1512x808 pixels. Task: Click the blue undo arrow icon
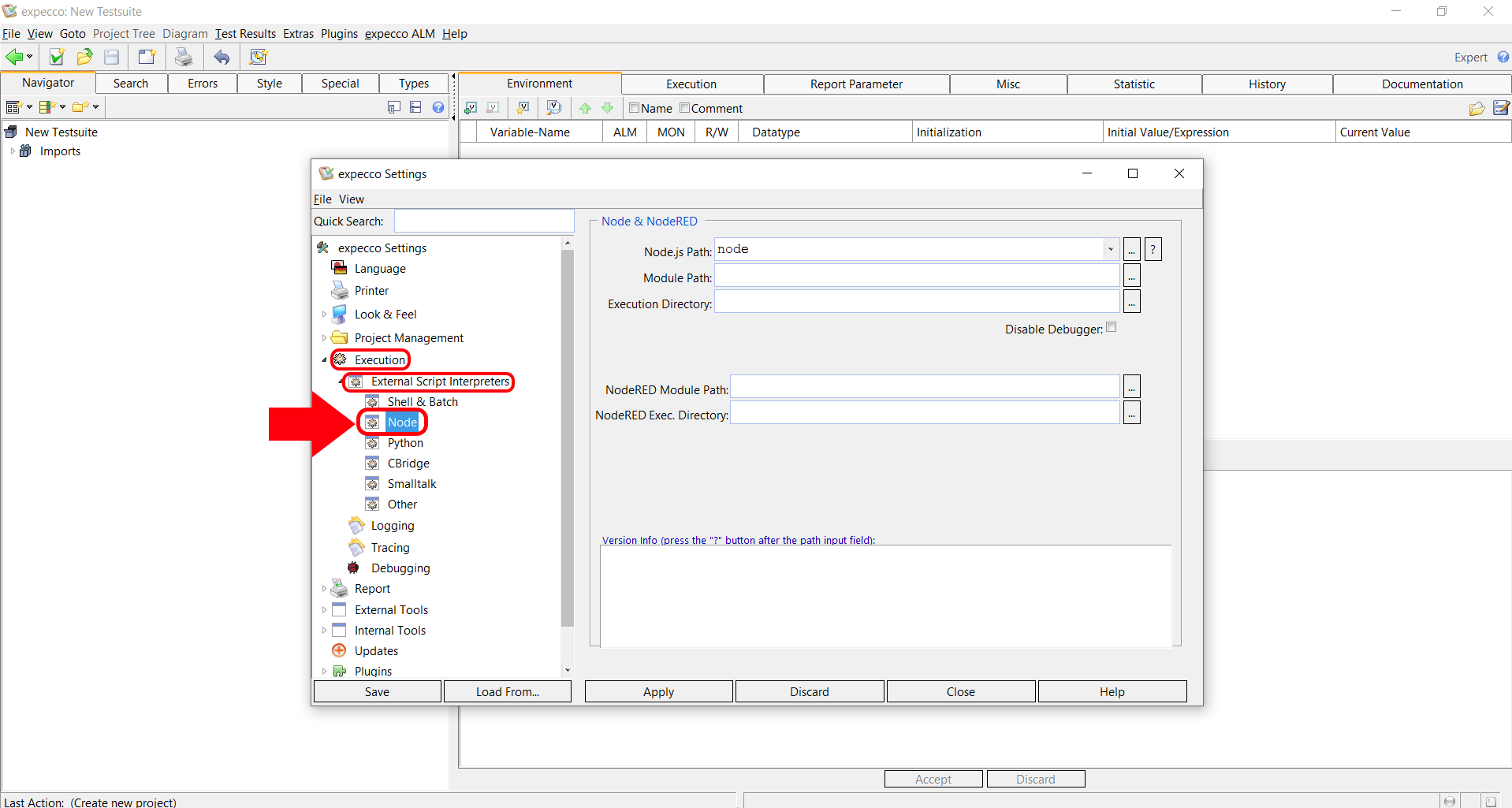pos(222,57)
